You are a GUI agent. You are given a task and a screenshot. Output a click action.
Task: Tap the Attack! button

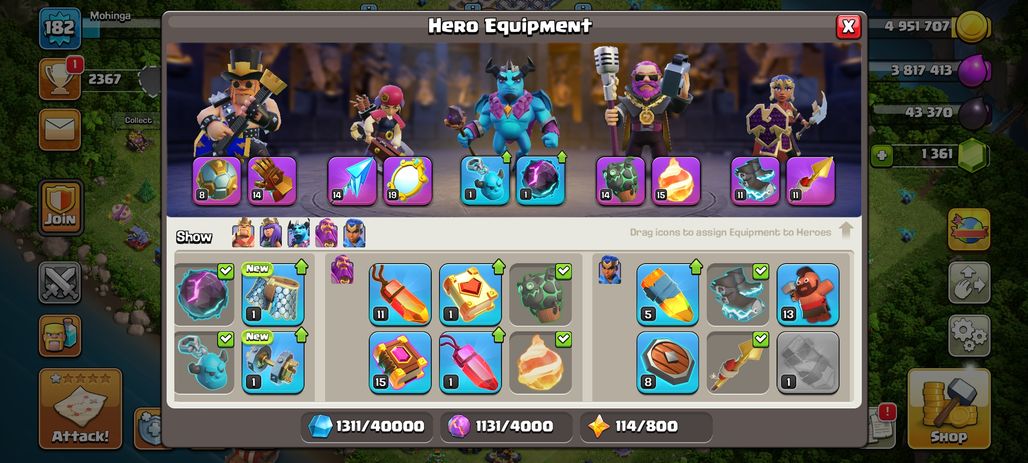81,409
